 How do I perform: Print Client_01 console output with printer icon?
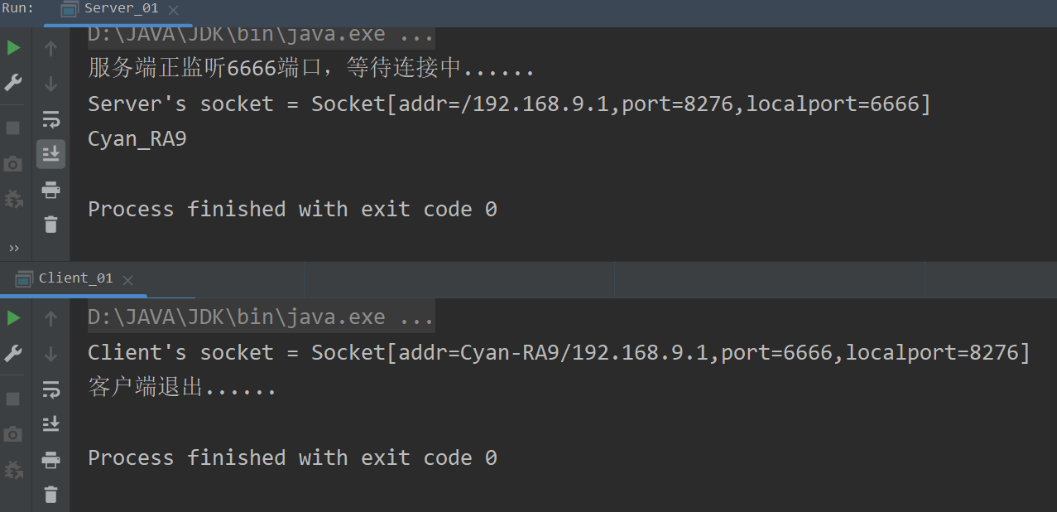click(51, 461)
